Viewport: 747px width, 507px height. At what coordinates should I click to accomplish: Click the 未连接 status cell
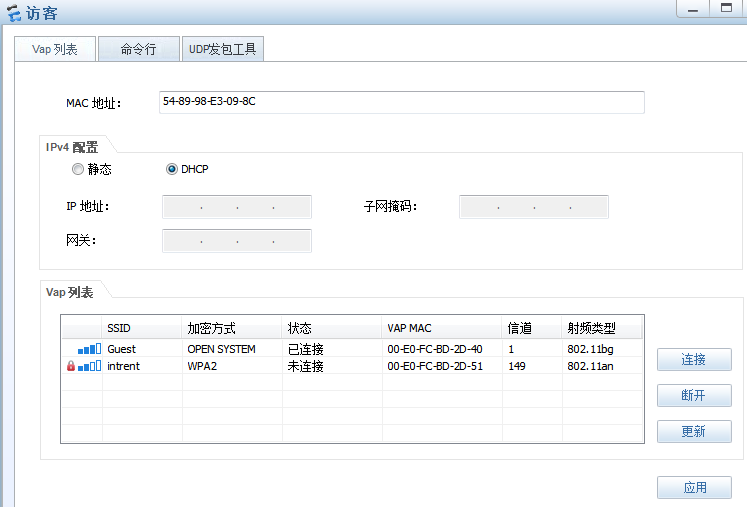tap(332, 366)
